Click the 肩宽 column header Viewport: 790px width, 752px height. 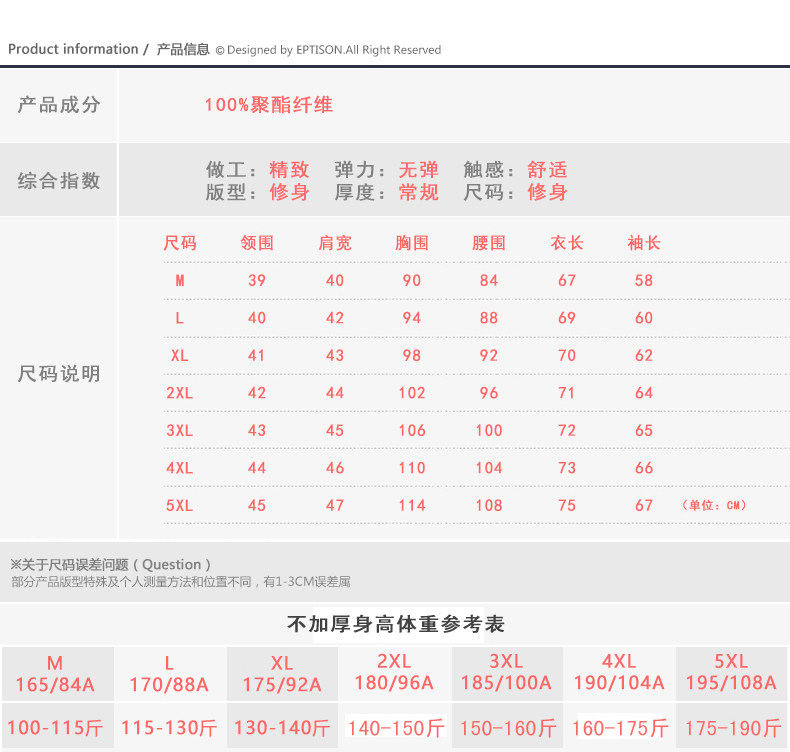(335, 243)
